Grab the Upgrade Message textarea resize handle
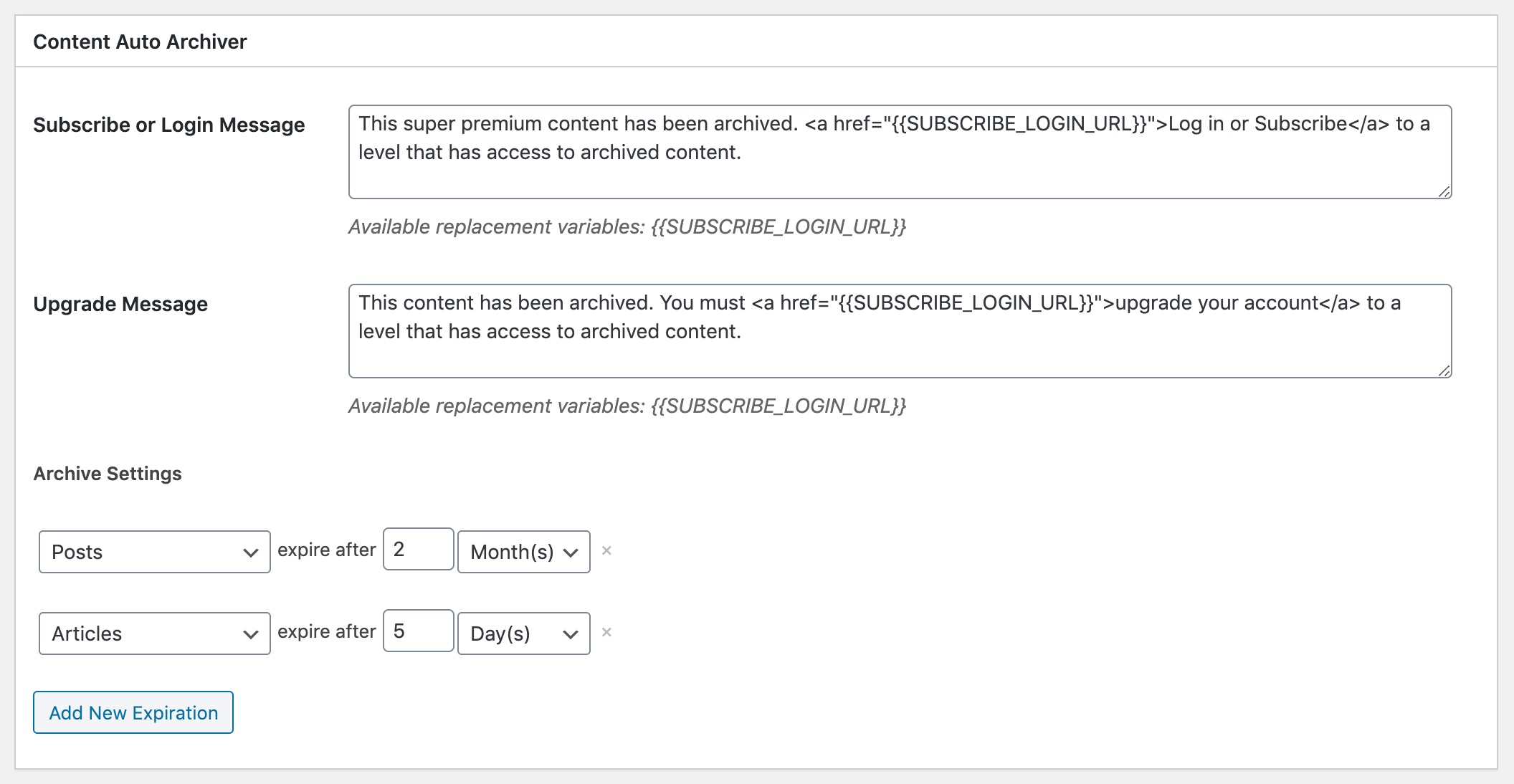1514x784 pixels. pyautogui.click(x=1444, y=371)
